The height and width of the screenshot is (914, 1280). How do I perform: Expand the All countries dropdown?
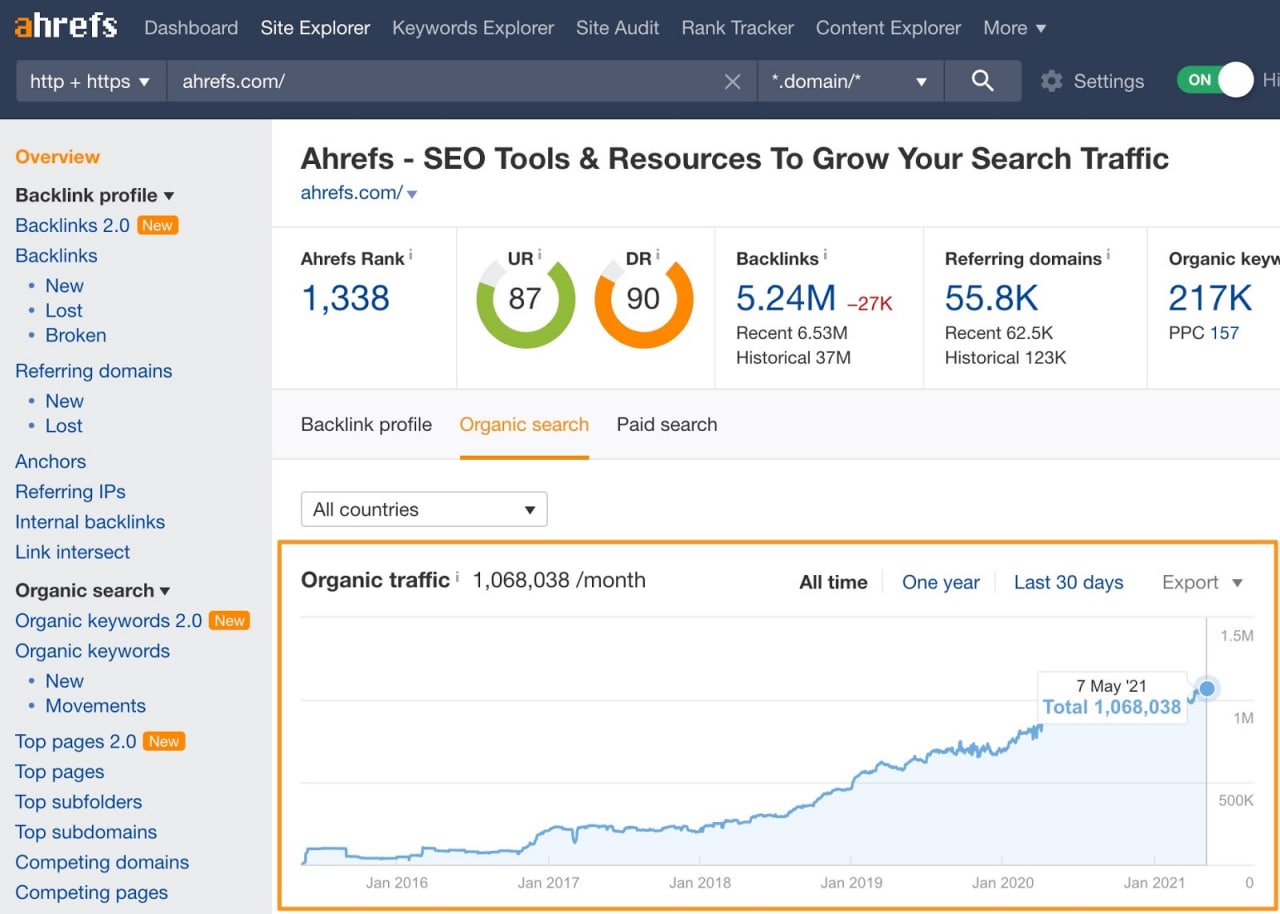[424, 509]
